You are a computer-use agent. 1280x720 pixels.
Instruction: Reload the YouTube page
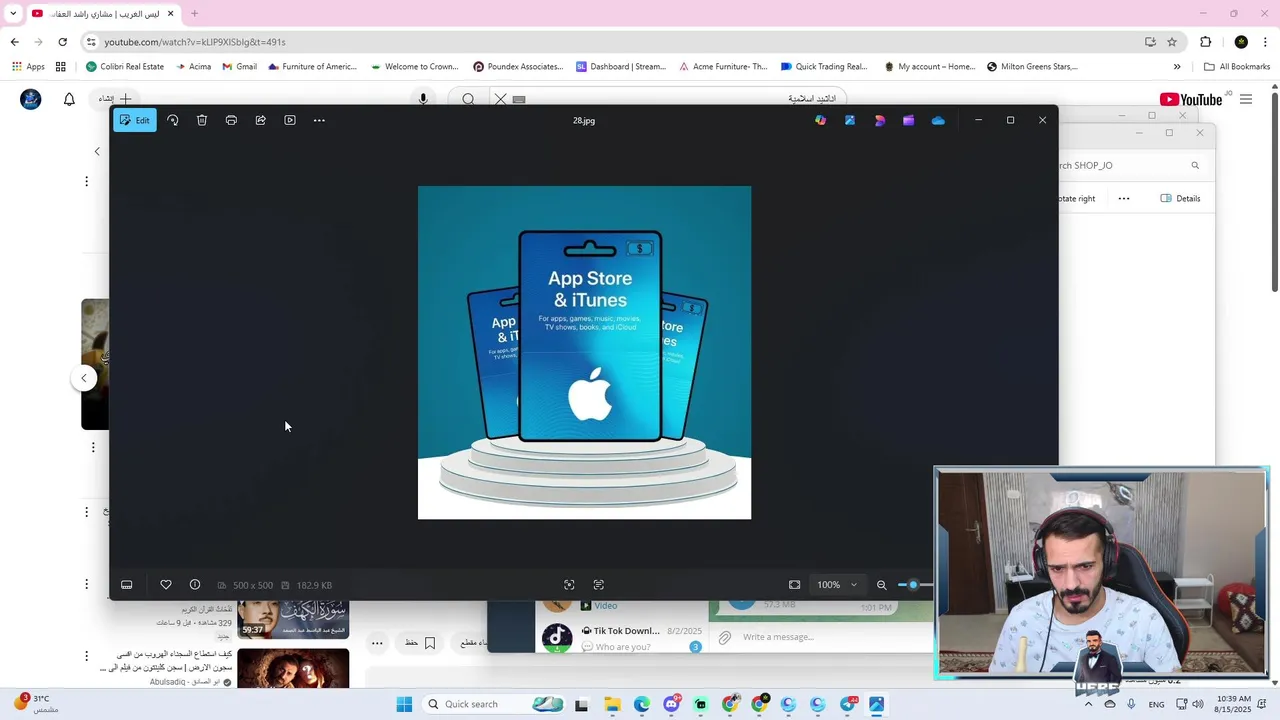tap(62, 42)
